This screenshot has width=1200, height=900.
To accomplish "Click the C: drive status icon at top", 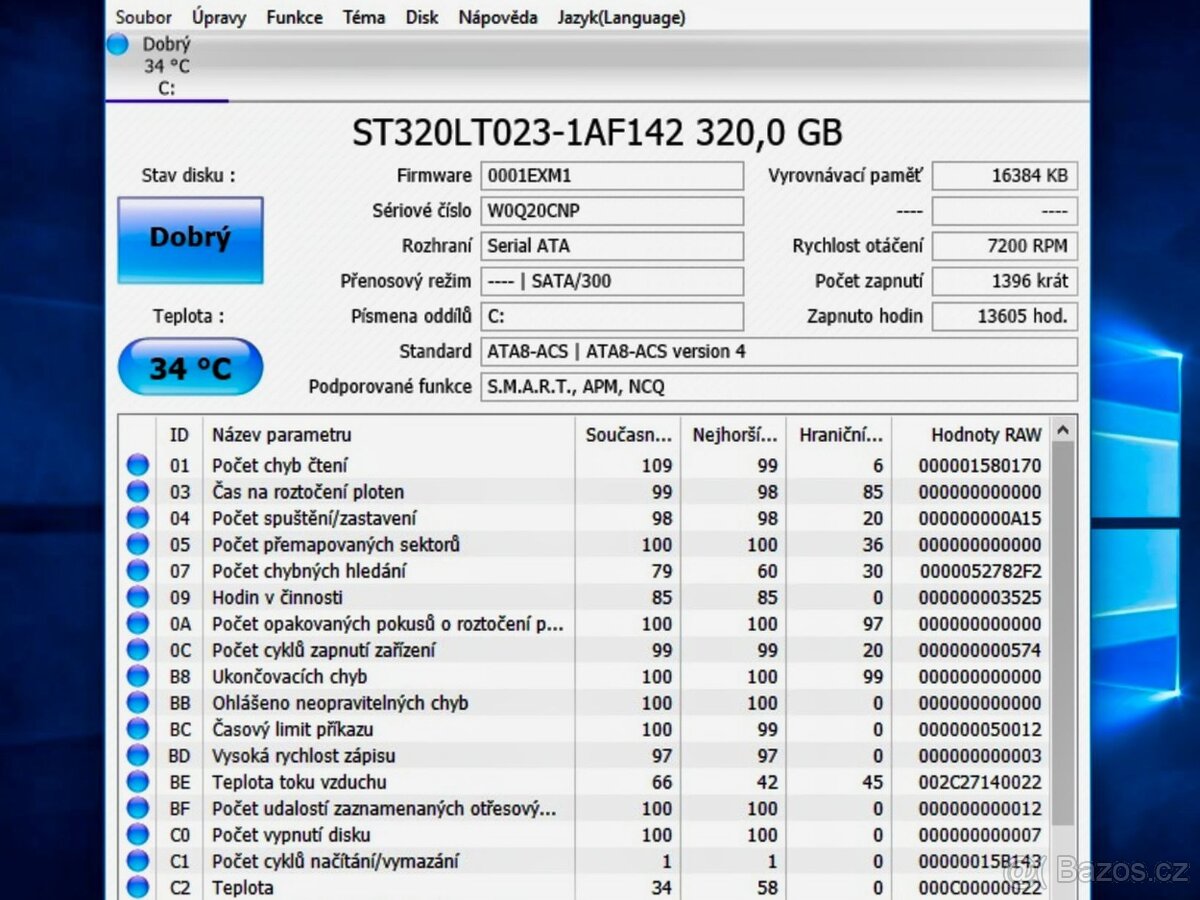I will coord(117,44).
